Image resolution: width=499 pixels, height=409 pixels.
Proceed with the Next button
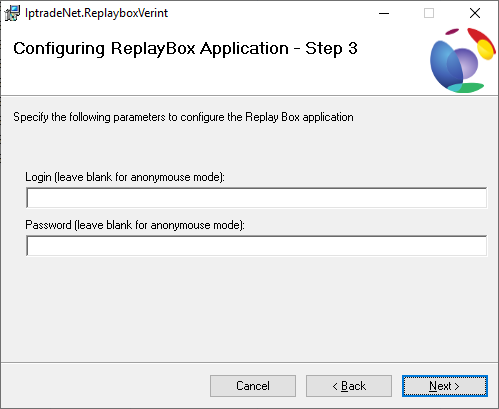[x=445, y=386]
